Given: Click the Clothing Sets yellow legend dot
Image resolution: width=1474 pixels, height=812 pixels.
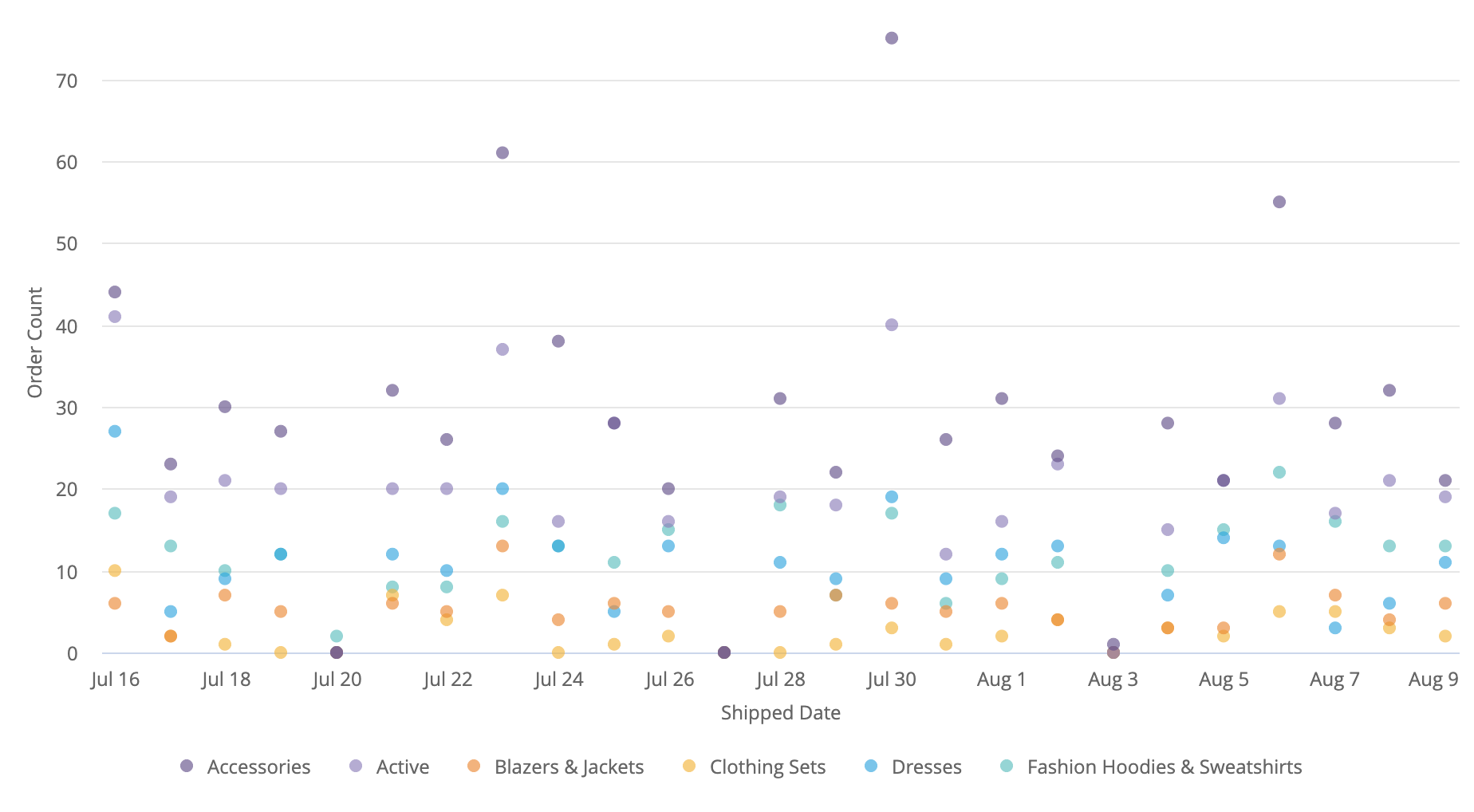Looking at the screenshot, I should tap(689, 766).
